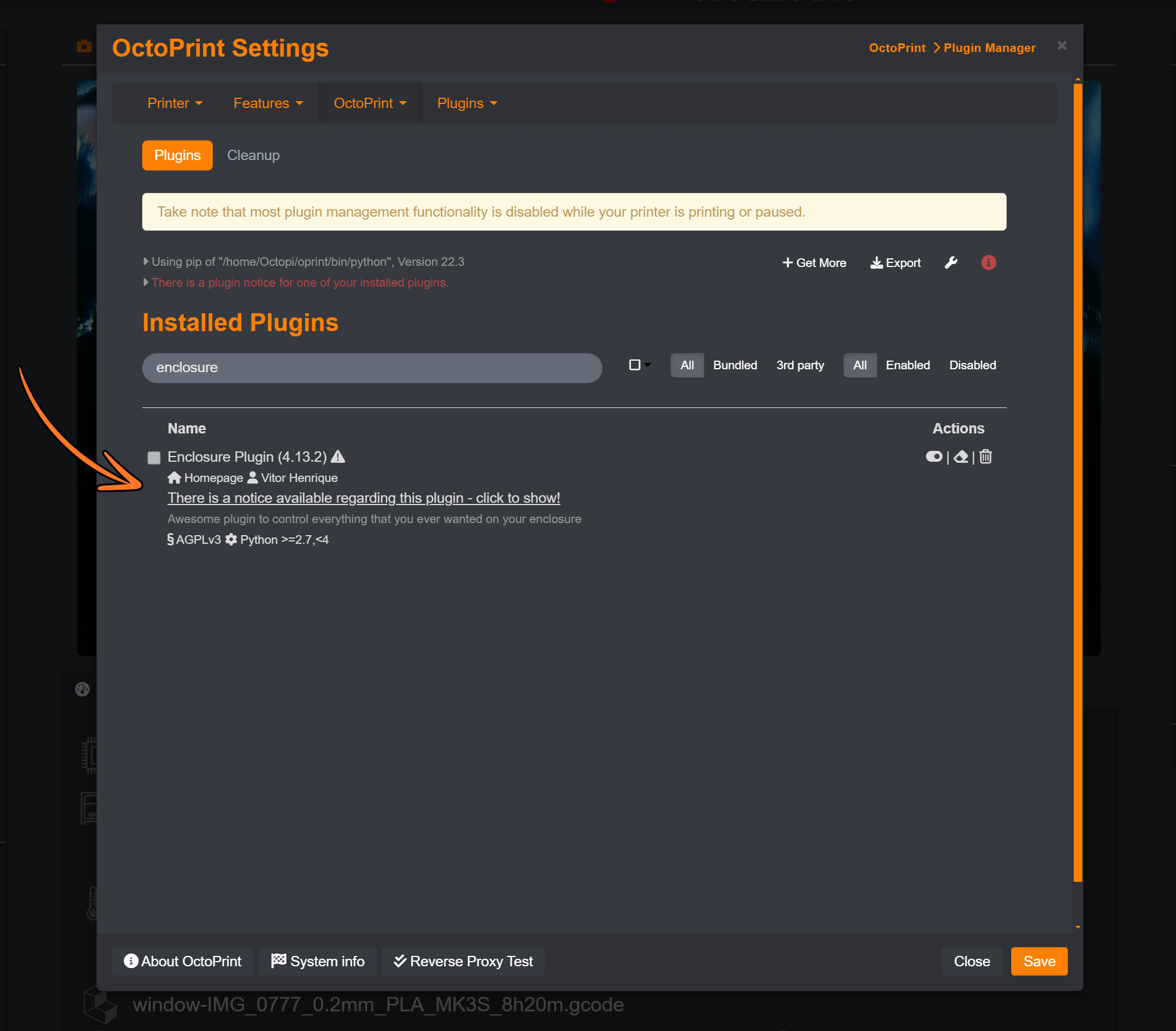Screen dimensions: 1176x1031
Task: Click Get More plugins
Action: (814, 263)
